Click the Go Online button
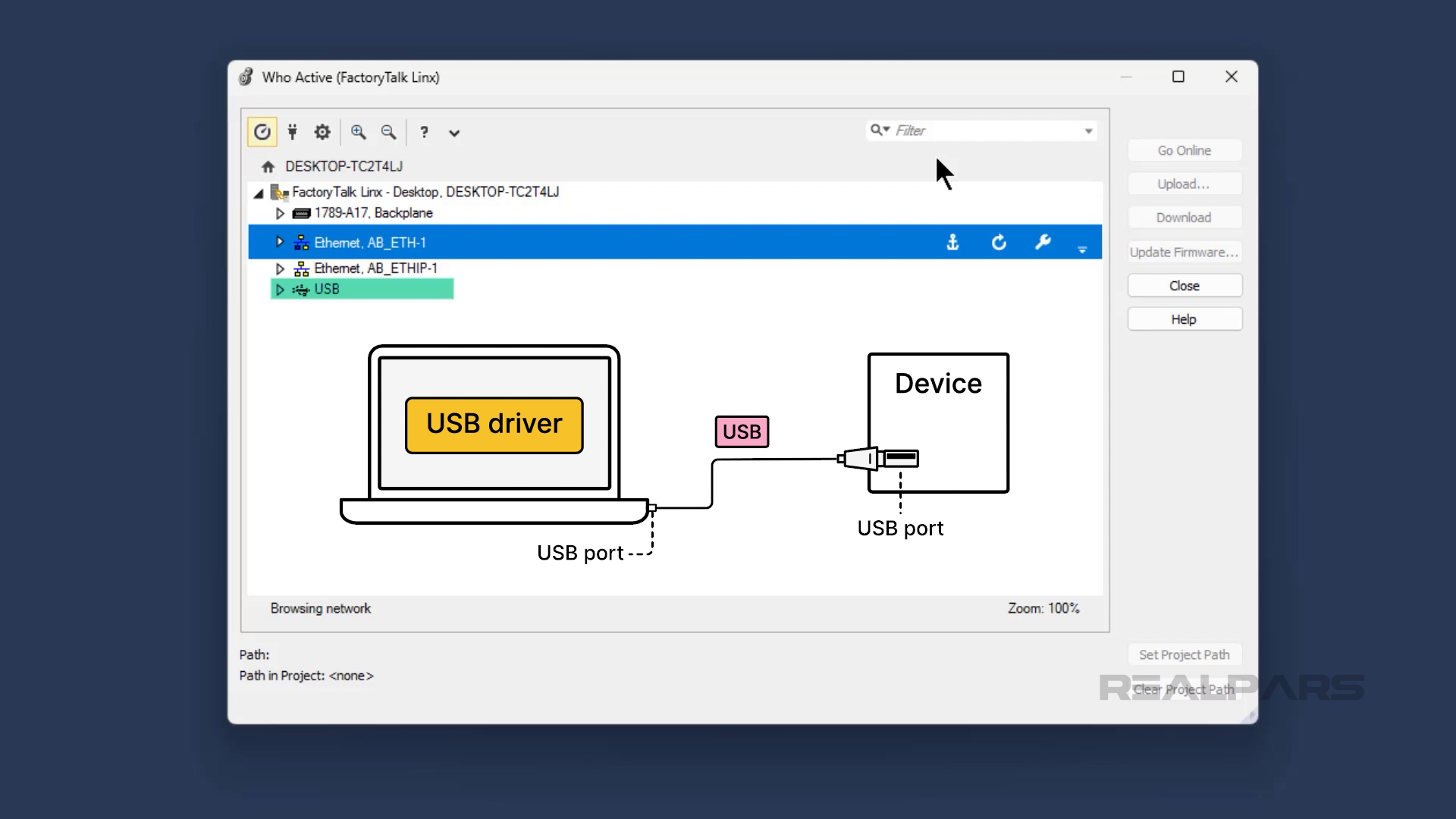This screenshot has height=819, width=1456. click(1185, 150)
